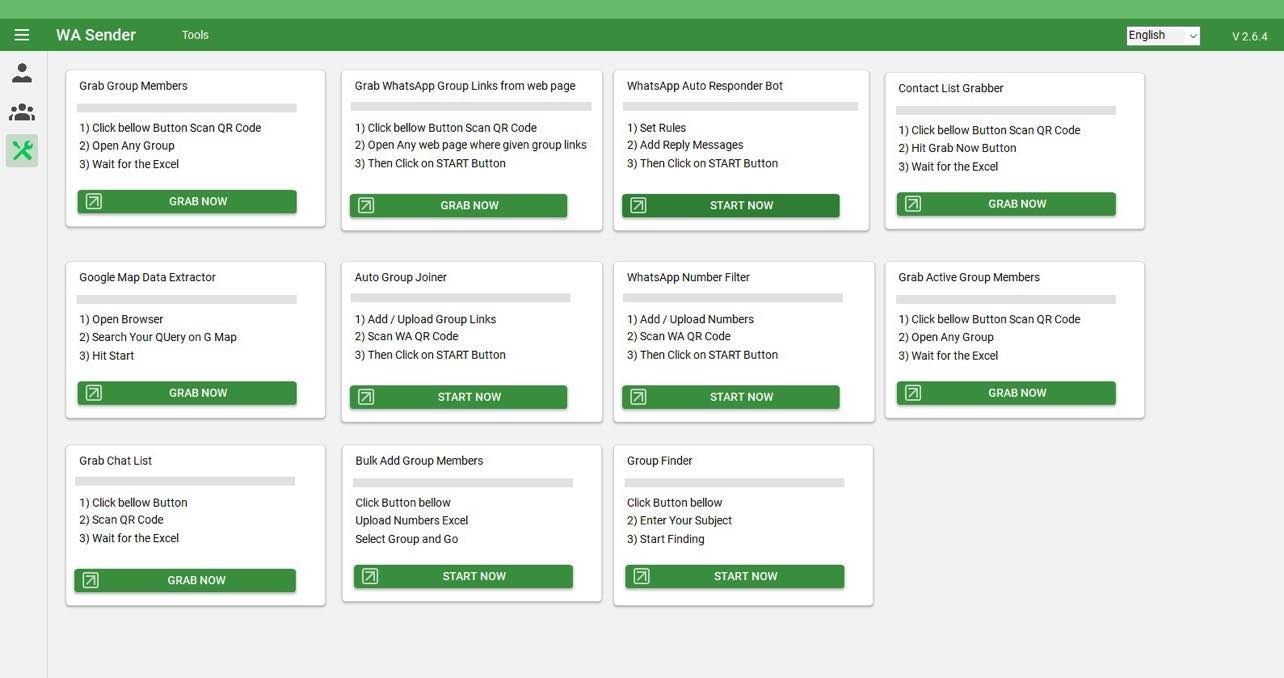Click the WhatsApp Auto Responder Bot title
This screenshot has width=1284, height=678.
pos(705,86)
